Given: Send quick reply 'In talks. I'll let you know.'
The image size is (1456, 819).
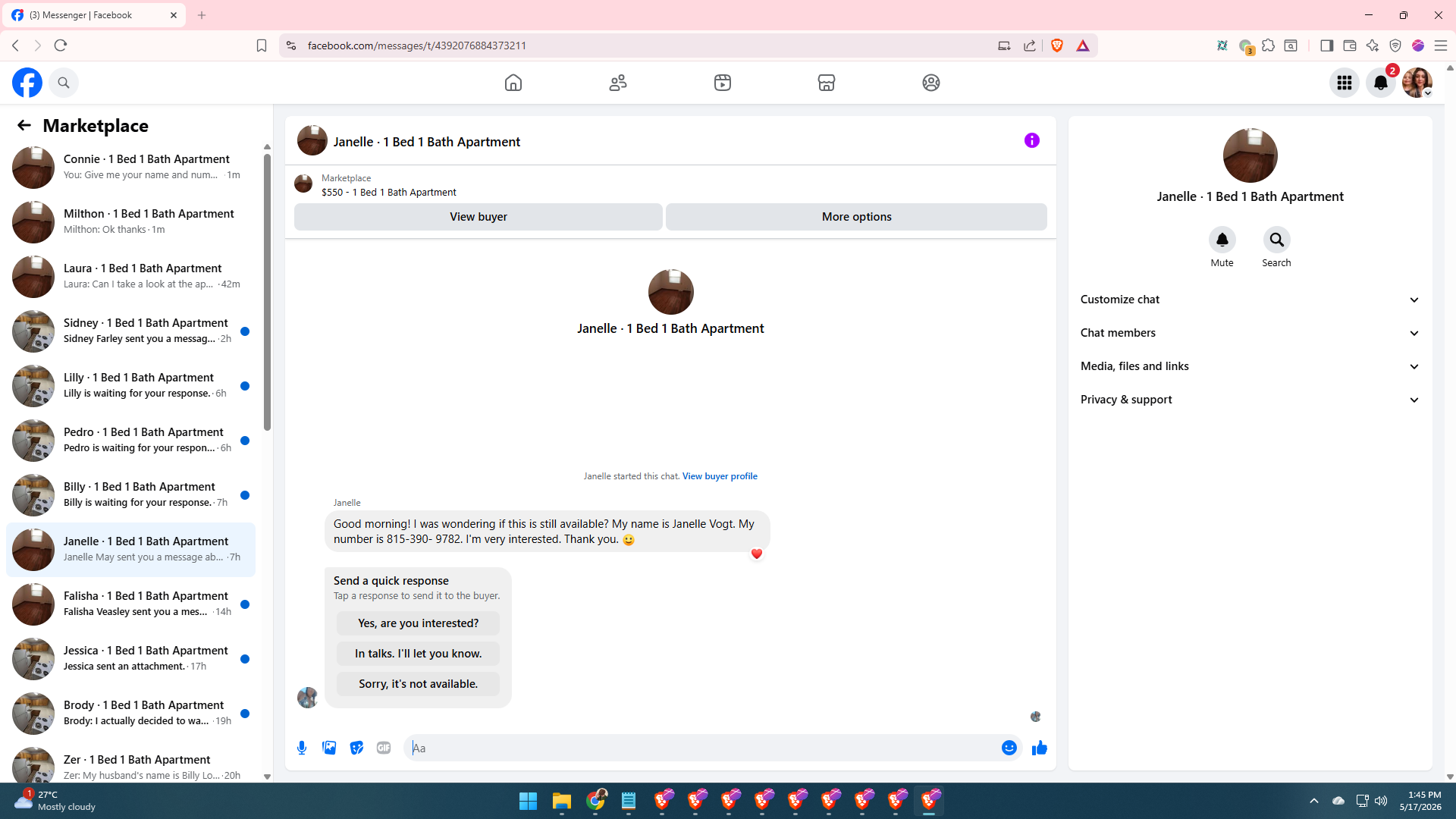Looking at the screenshot, I should coord(419,654).
